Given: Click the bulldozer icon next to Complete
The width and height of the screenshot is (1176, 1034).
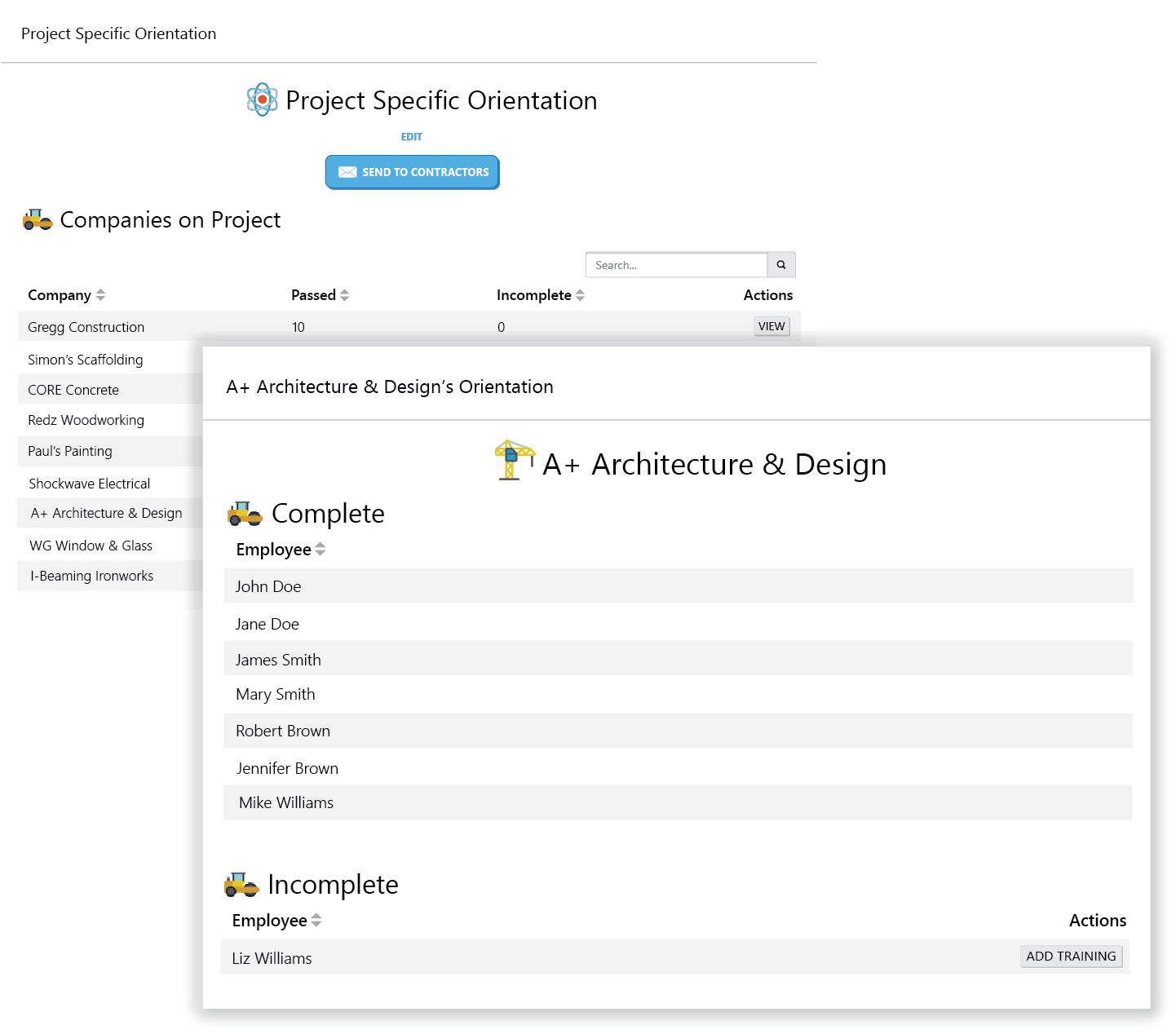Looking at the screenshot, I should point(245,514).
